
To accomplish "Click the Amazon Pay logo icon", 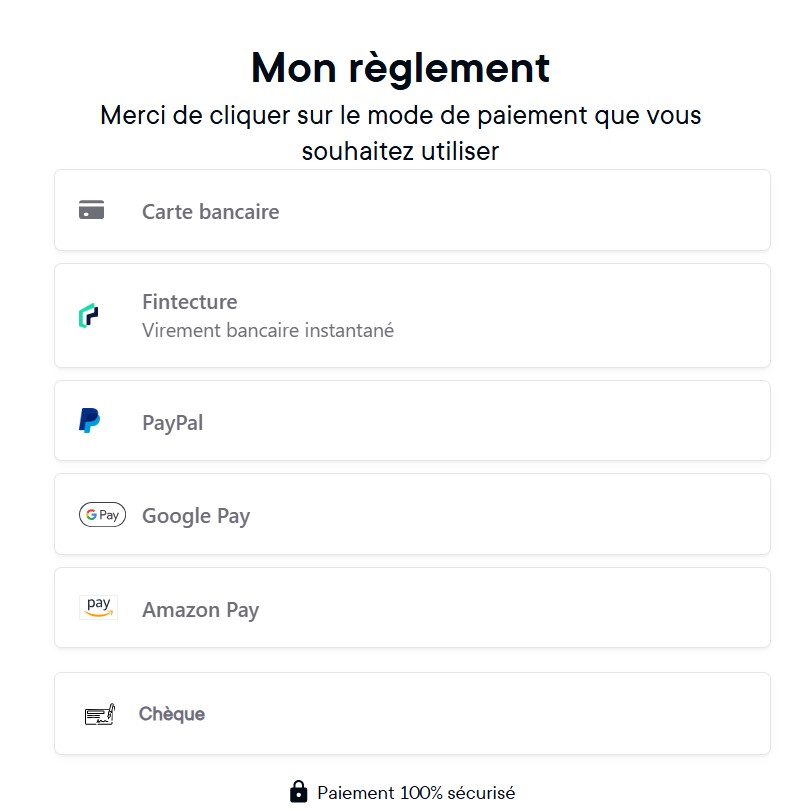I will click(98, 608).
